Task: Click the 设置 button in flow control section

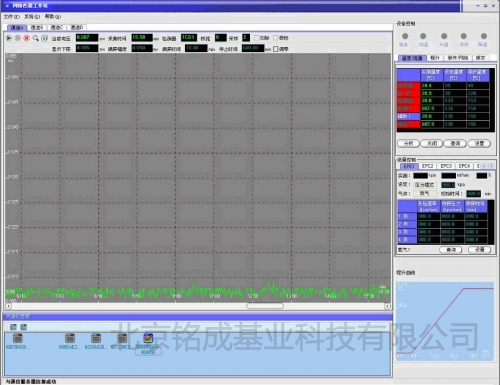Action: coord(479,249)
